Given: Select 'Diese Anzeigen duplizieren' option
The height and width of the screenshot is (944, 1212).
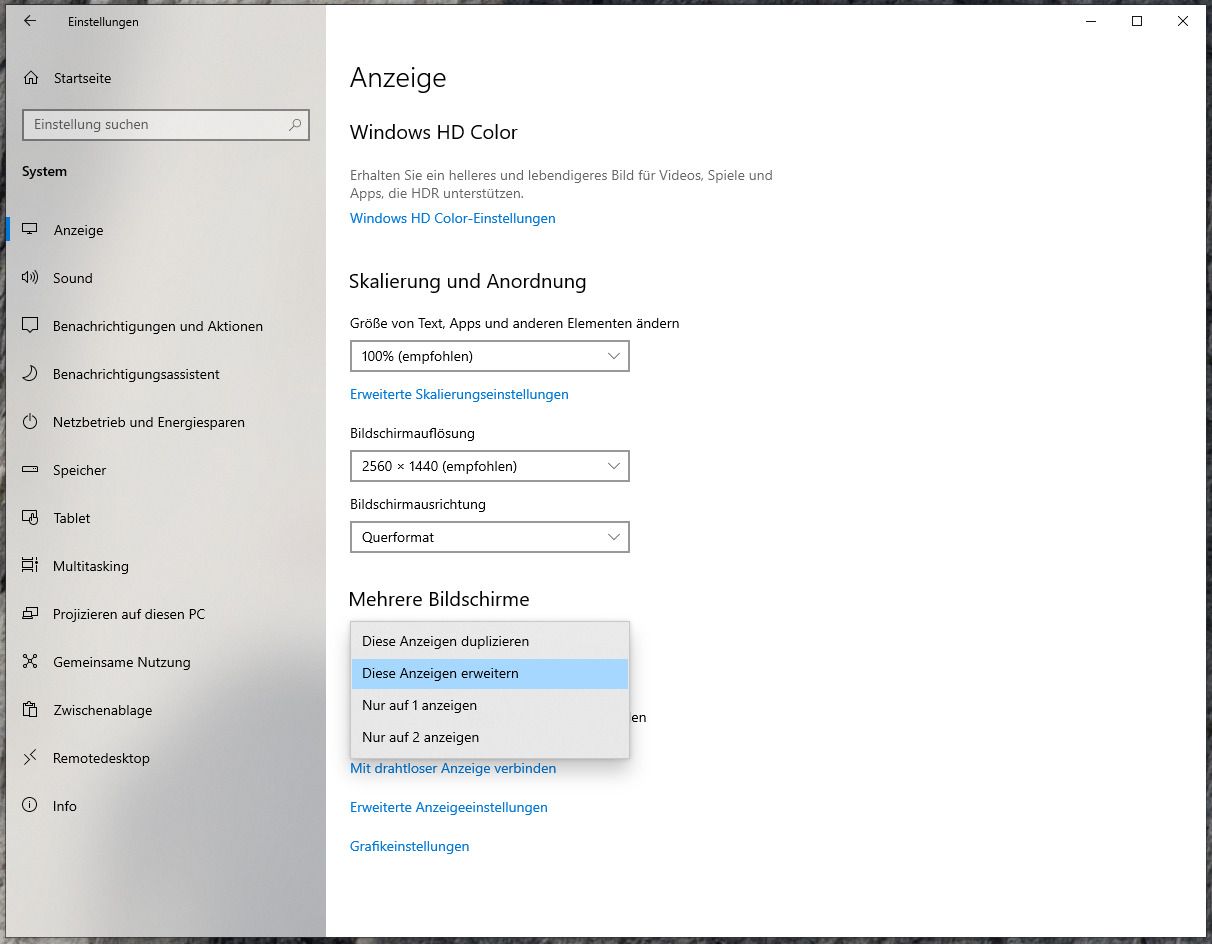Looking at the screenshot, I should click(x=446, y=641).
